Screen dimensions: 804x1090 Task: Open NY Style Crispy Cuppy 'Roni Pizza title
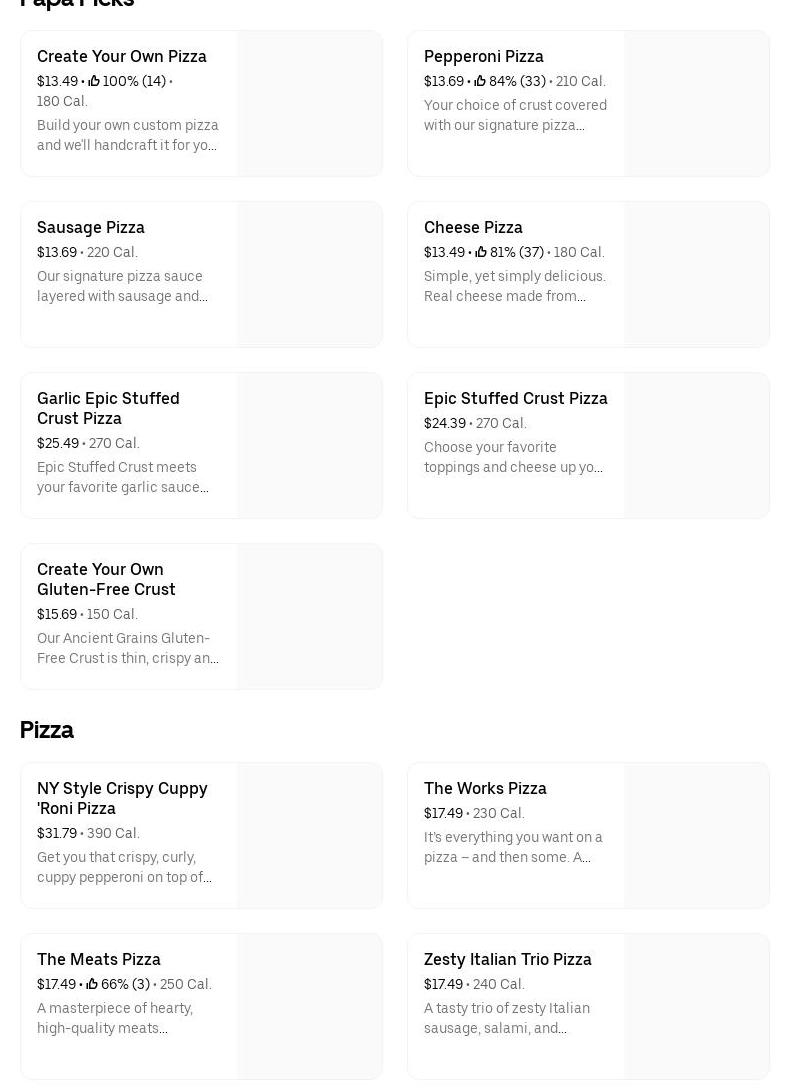[122, 798]
